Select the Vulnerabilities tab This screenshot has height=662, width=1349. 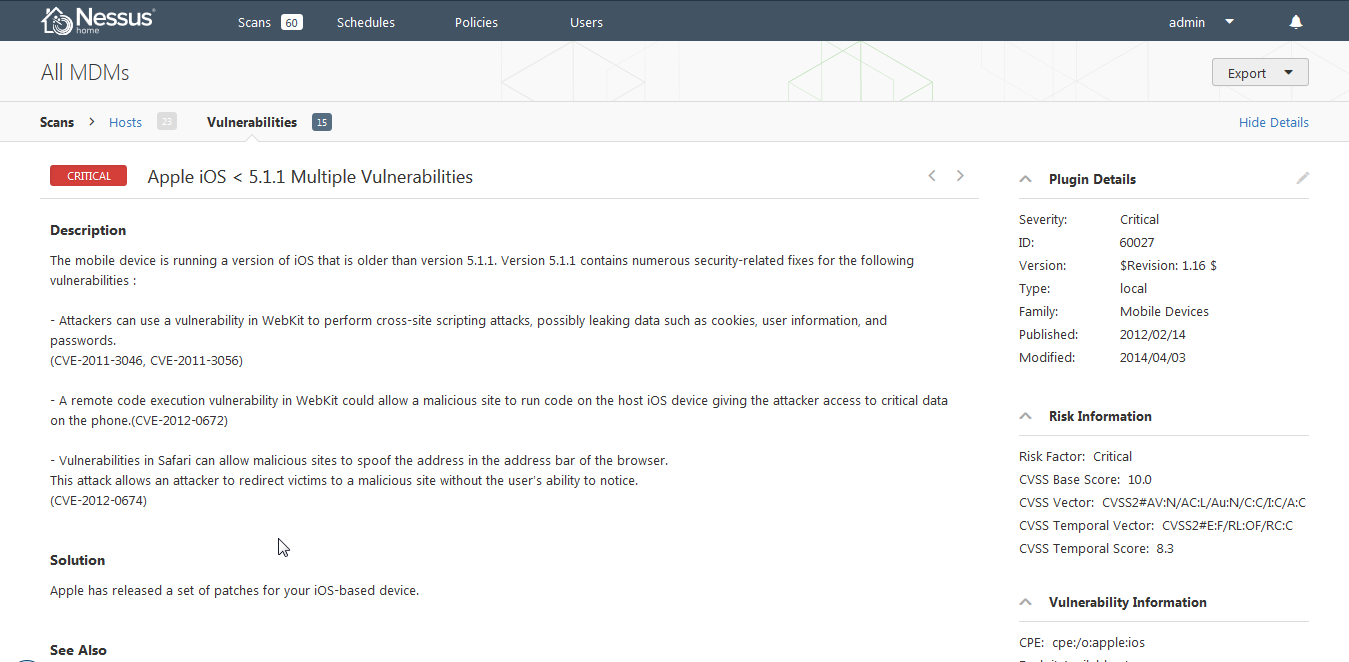tap(252, 122)
